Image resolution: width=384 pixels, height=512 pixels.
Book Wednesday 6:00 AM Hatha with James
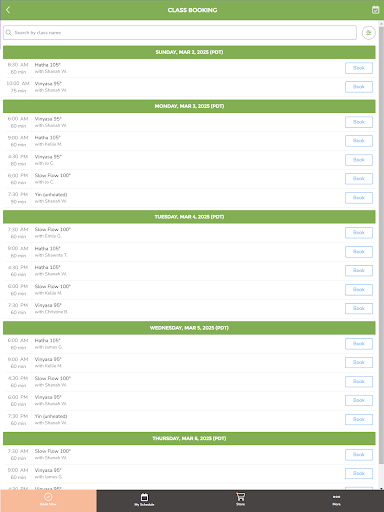(359, 344)
